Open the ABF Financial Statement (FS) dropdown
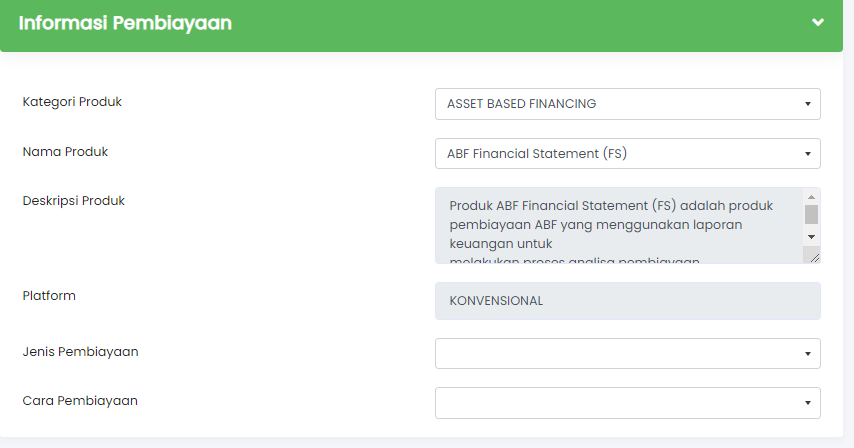 pyautogui.click(x=627, y=154)
